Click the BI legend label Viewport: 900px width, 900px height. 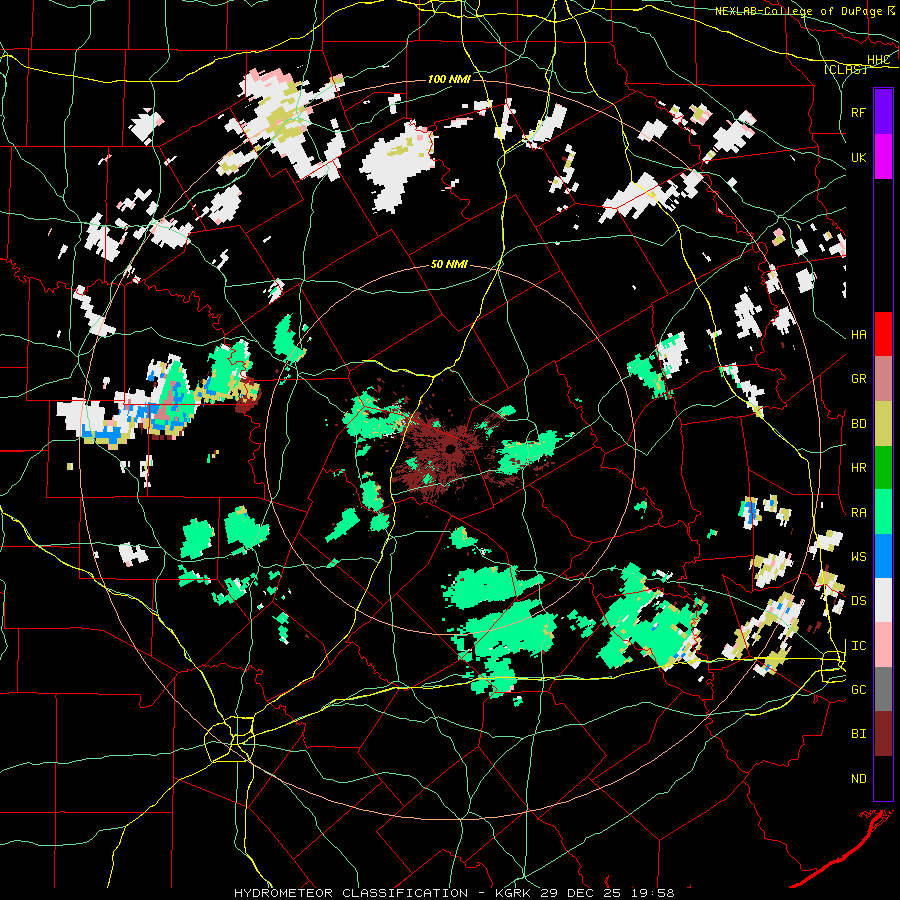pos(858,734)
